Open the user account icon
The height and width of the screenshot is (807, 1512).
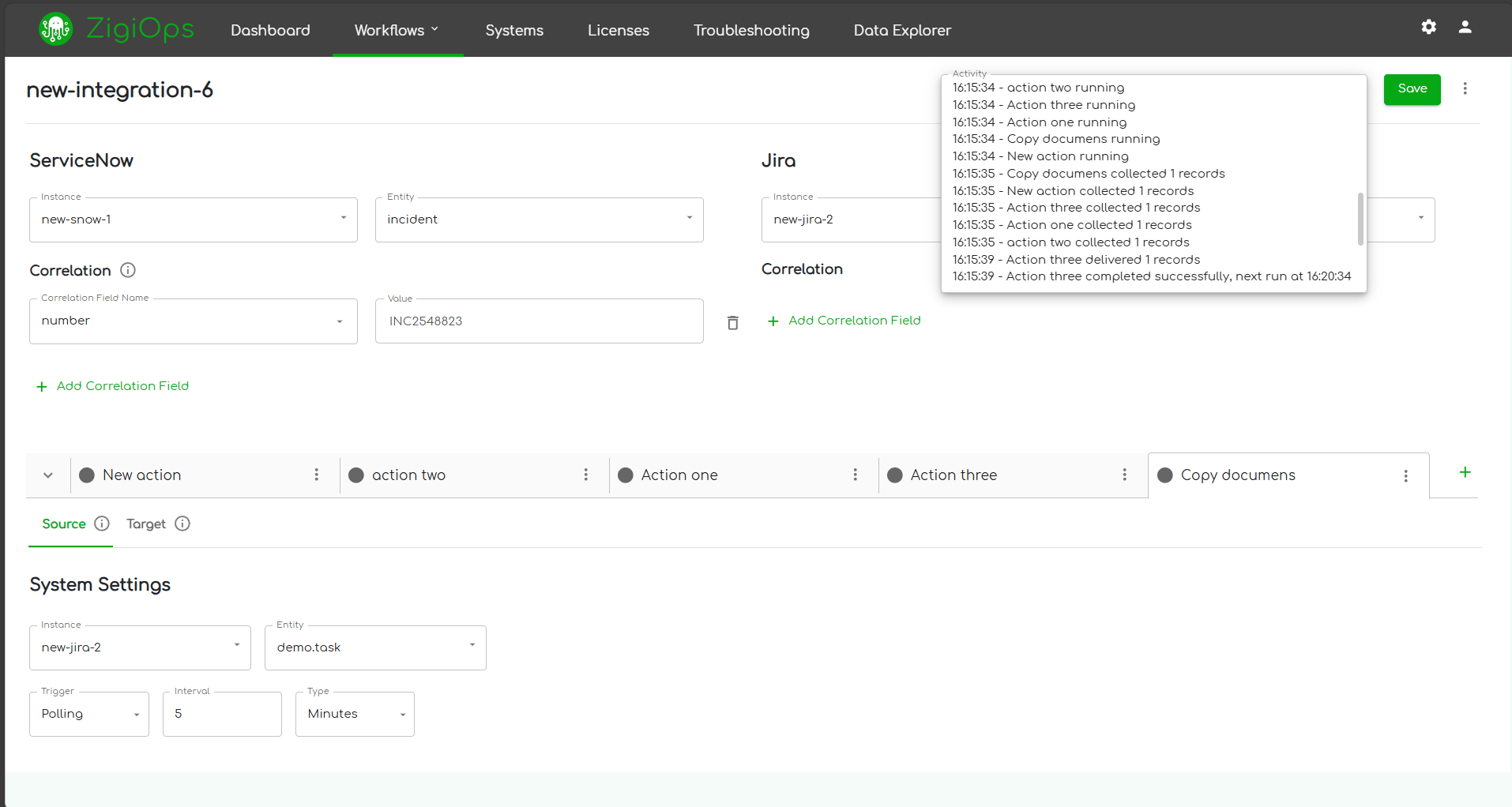[1465, 27]
